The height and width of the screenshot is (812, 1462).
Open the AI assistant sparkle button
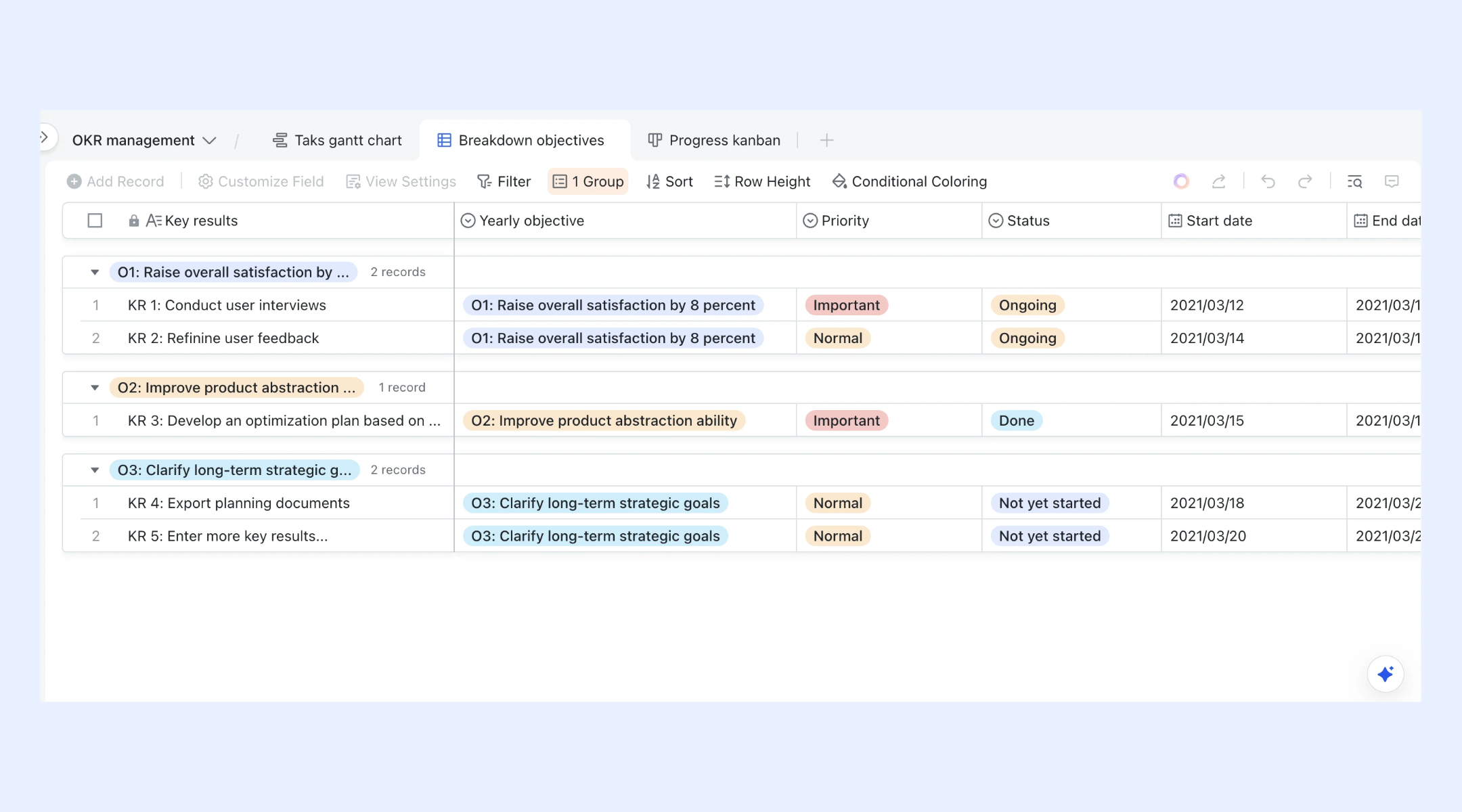click(x=1386, y=674)
